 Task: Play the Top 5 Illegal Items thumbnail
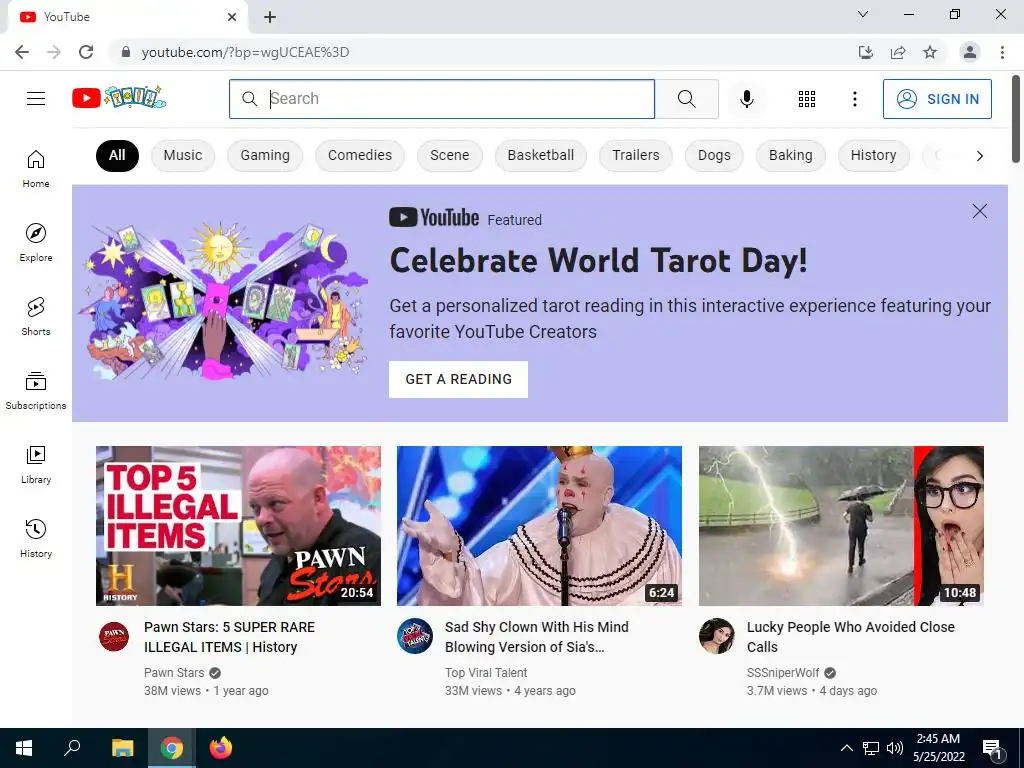pyautogui.click(x=238, y=526)
